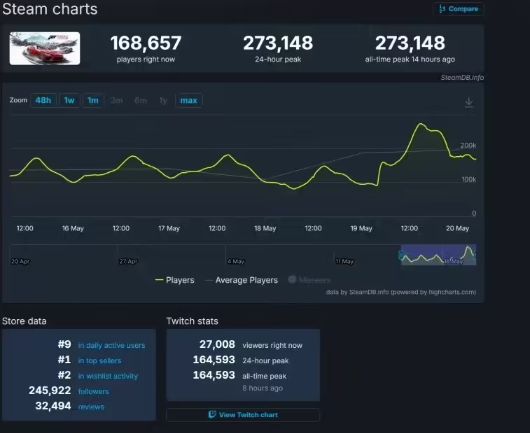The width and height of the screenshot is (530, 433).
Task: Set chart zoom to 48h
Action: coord(43,100)
